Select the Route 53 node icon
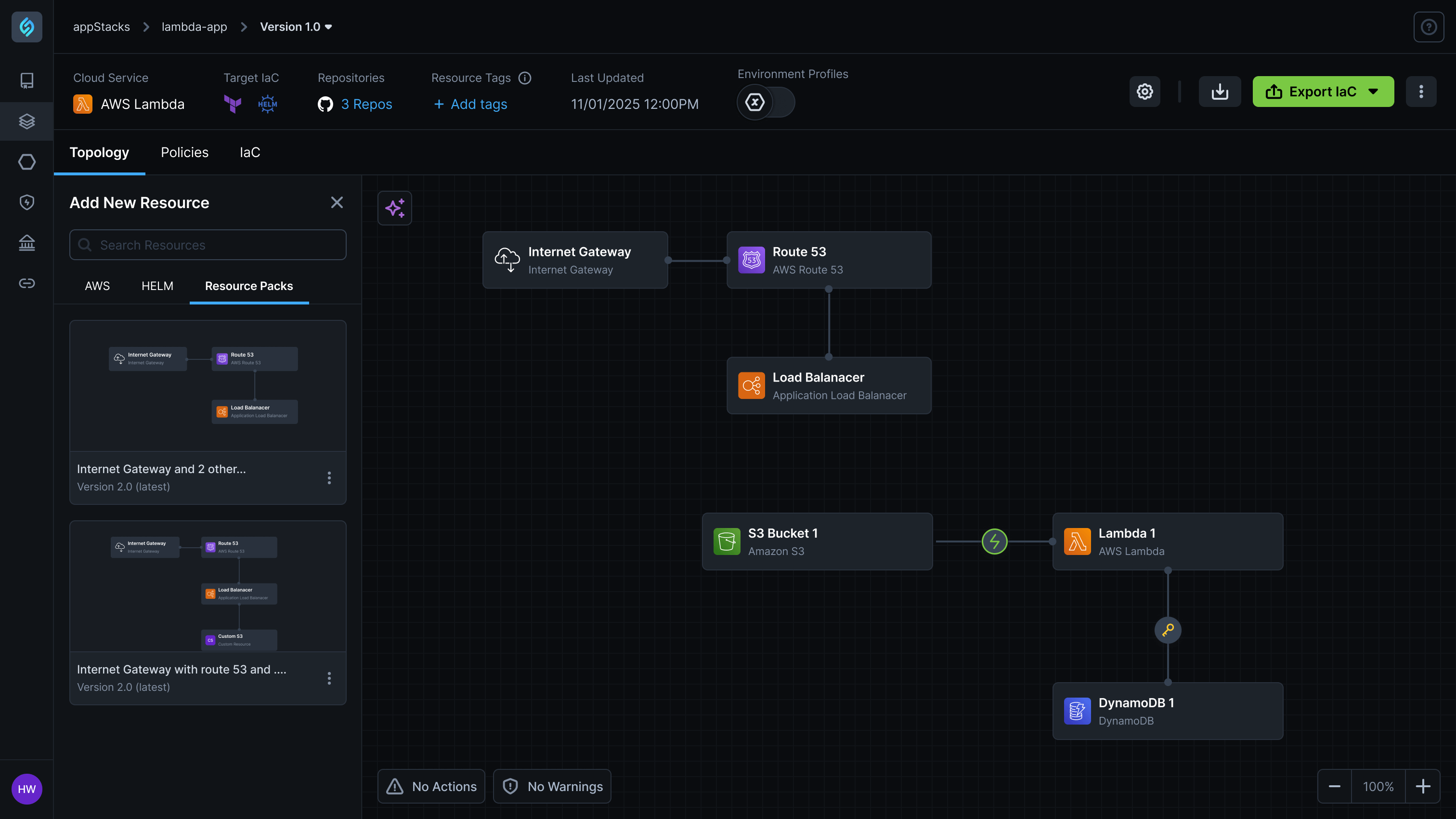The width and height of the screenshot is (1456, 819). point(751,260)
